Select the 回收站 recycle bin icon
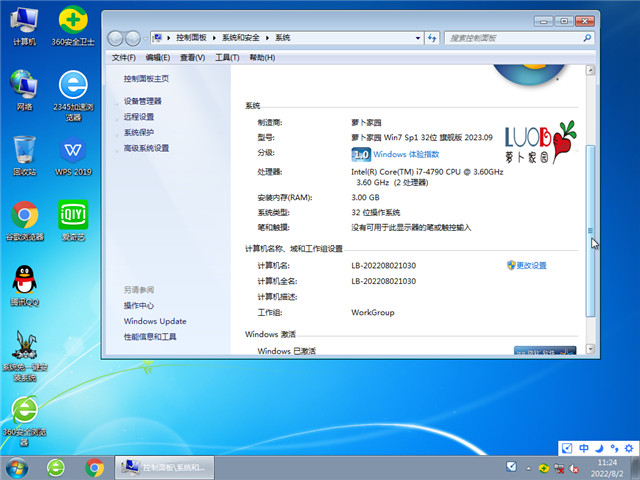This screenshot has height=480, width=640. pos(24,156)
